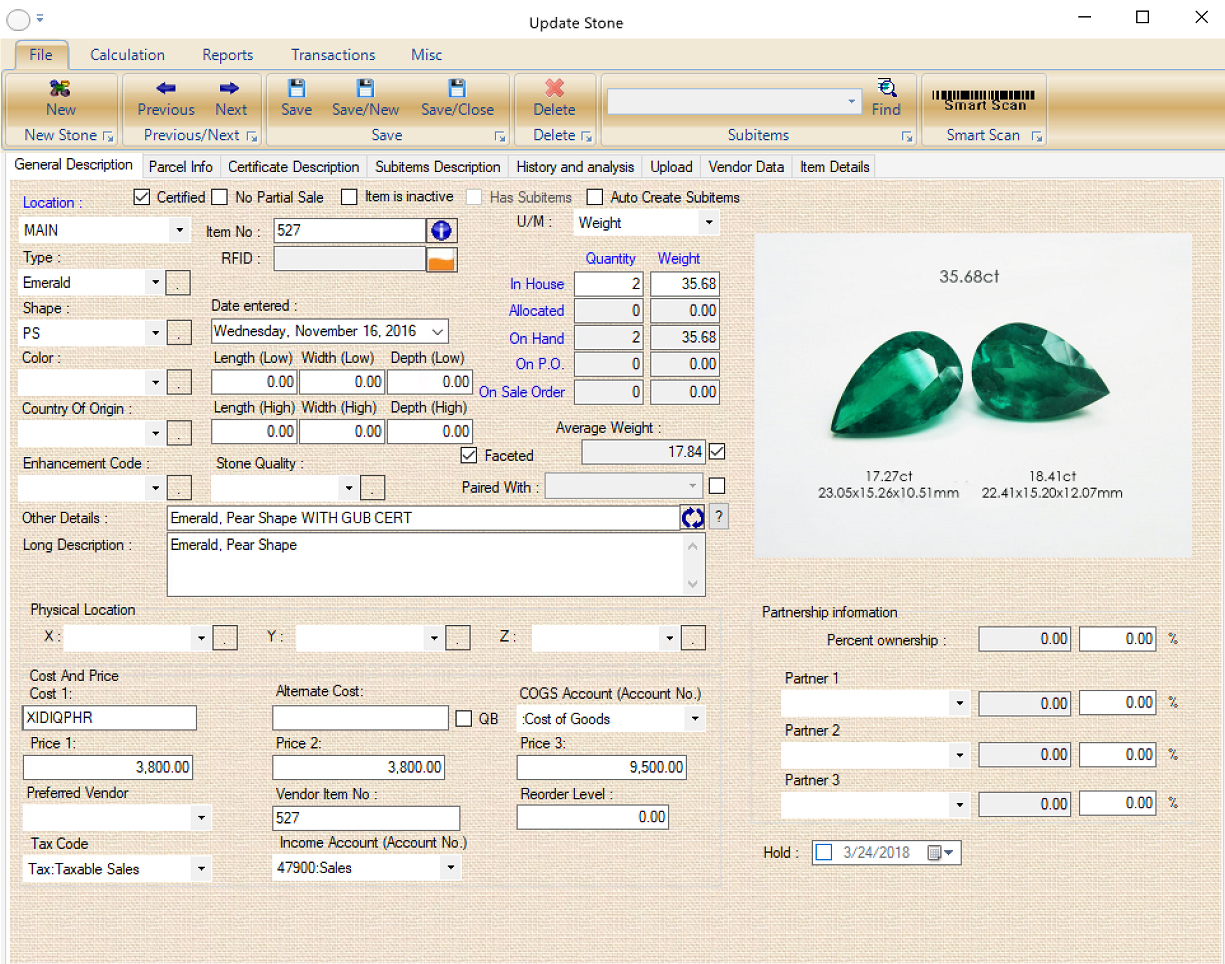Click the ? help button by Other Details
The height and width of the screenshot is (964, 1225).
718,517
